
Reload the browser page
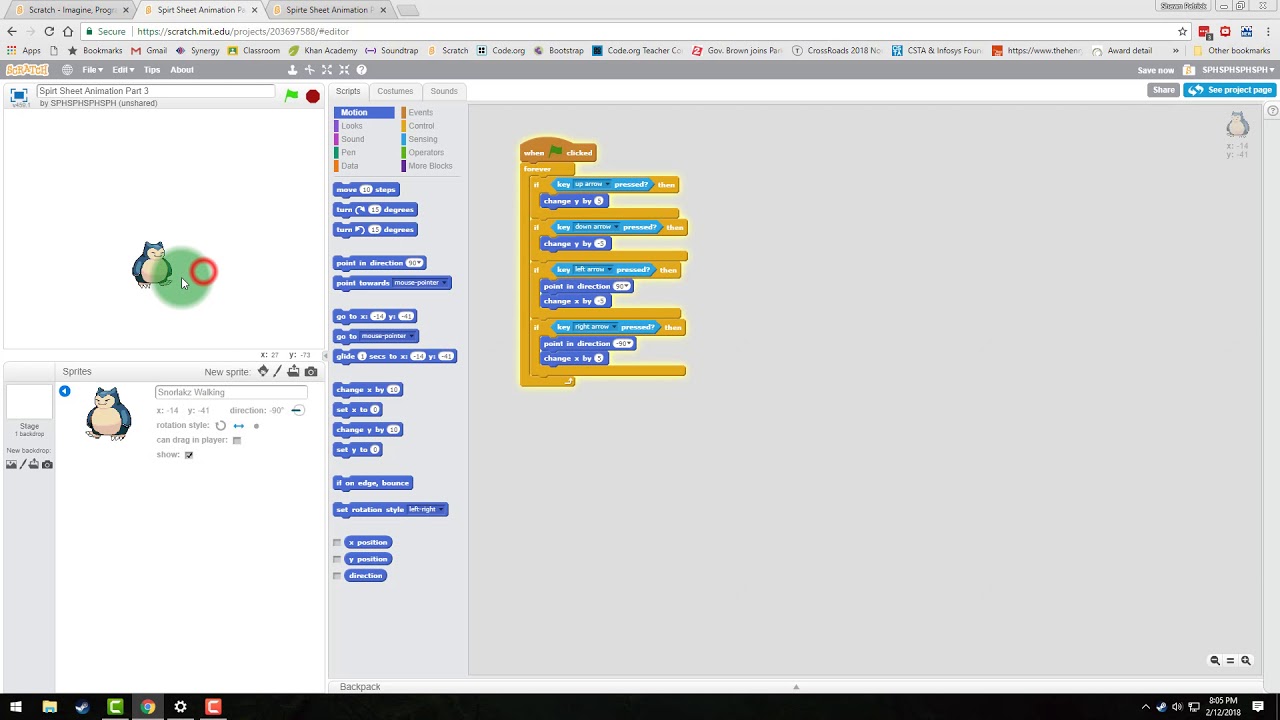(x=48, y=31)
